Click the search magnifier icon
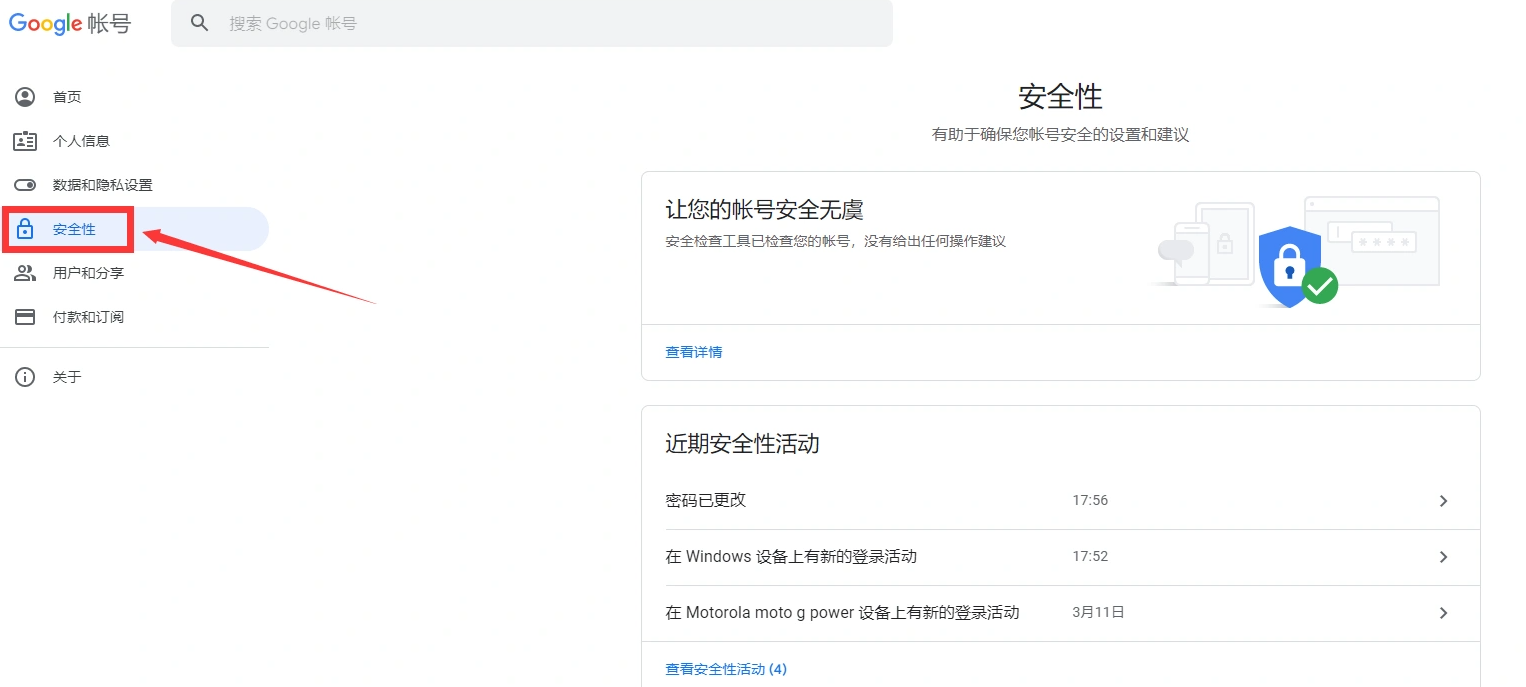 tap(200, 23)
